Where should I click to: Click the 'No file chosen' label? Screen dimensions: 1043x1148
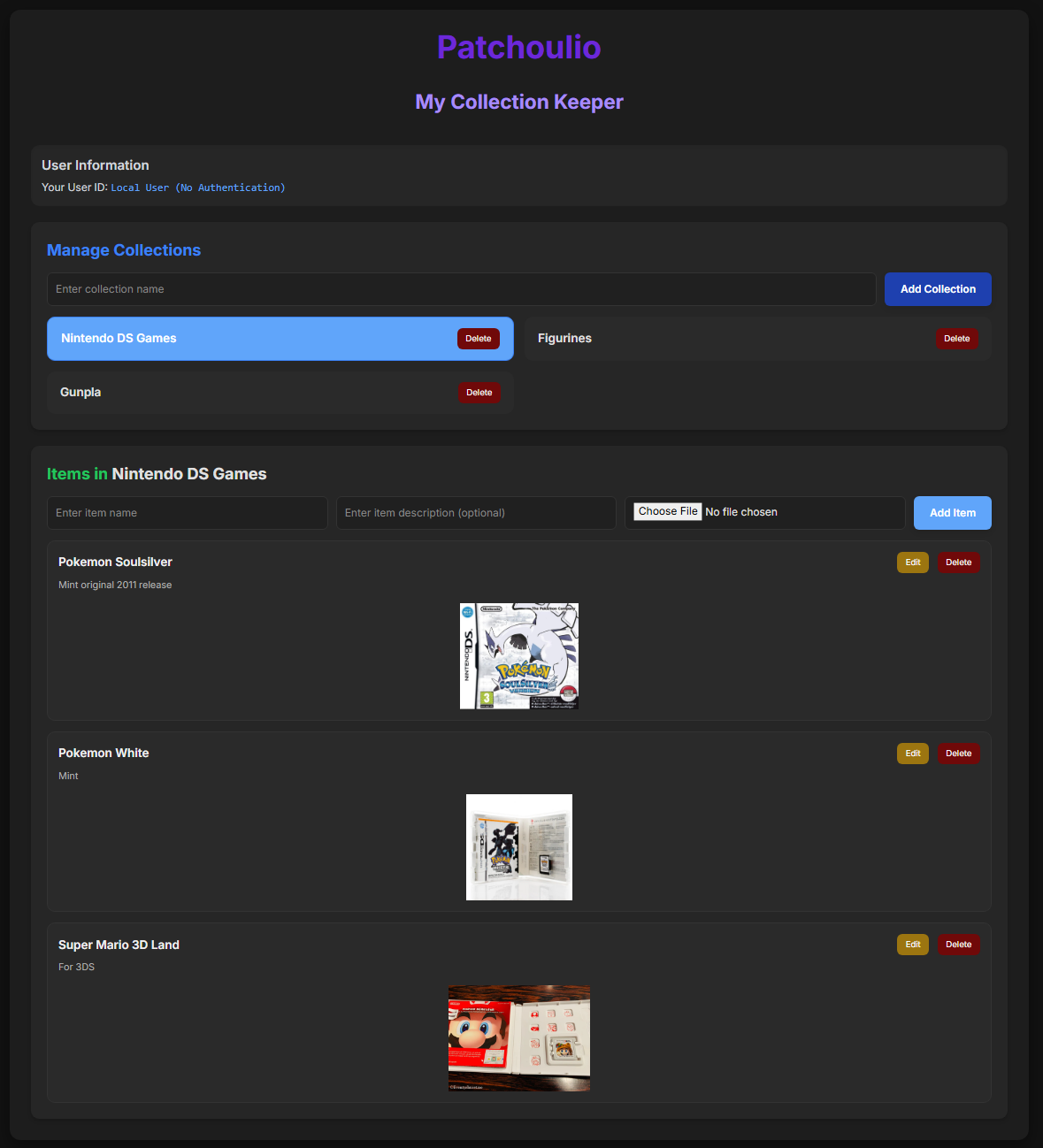tap(741, 512)
